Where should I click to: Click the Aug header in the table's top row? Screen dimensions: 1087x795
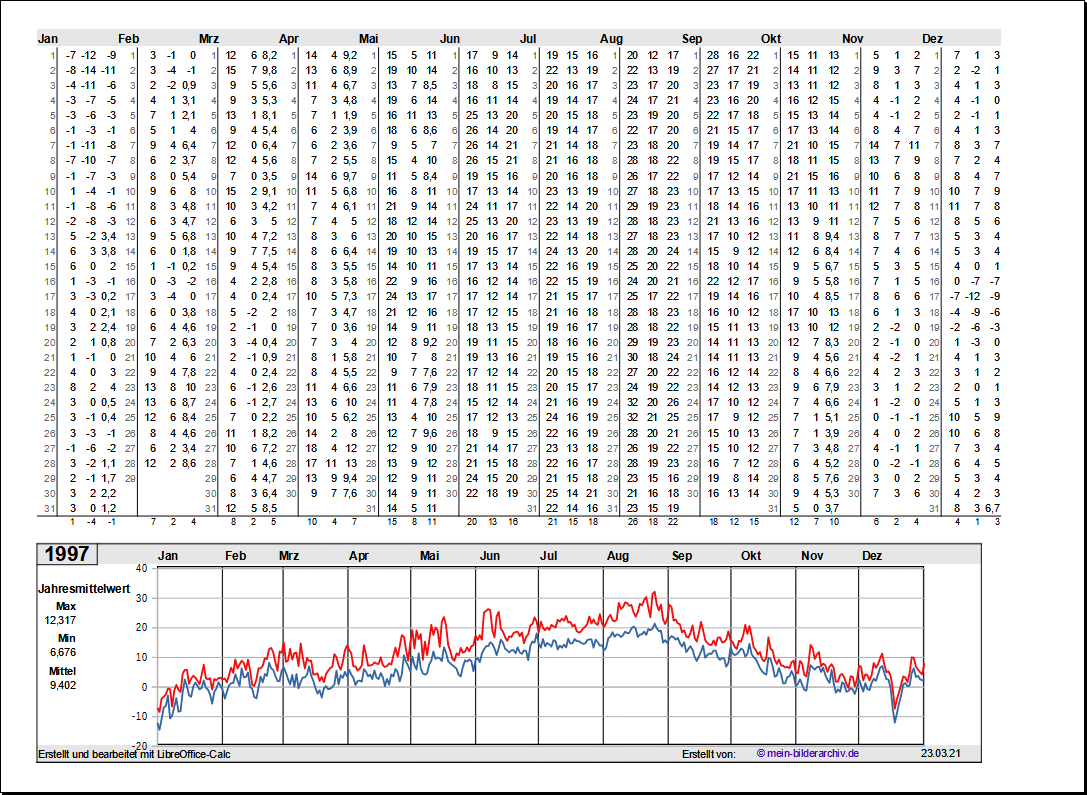coord(612,38)
